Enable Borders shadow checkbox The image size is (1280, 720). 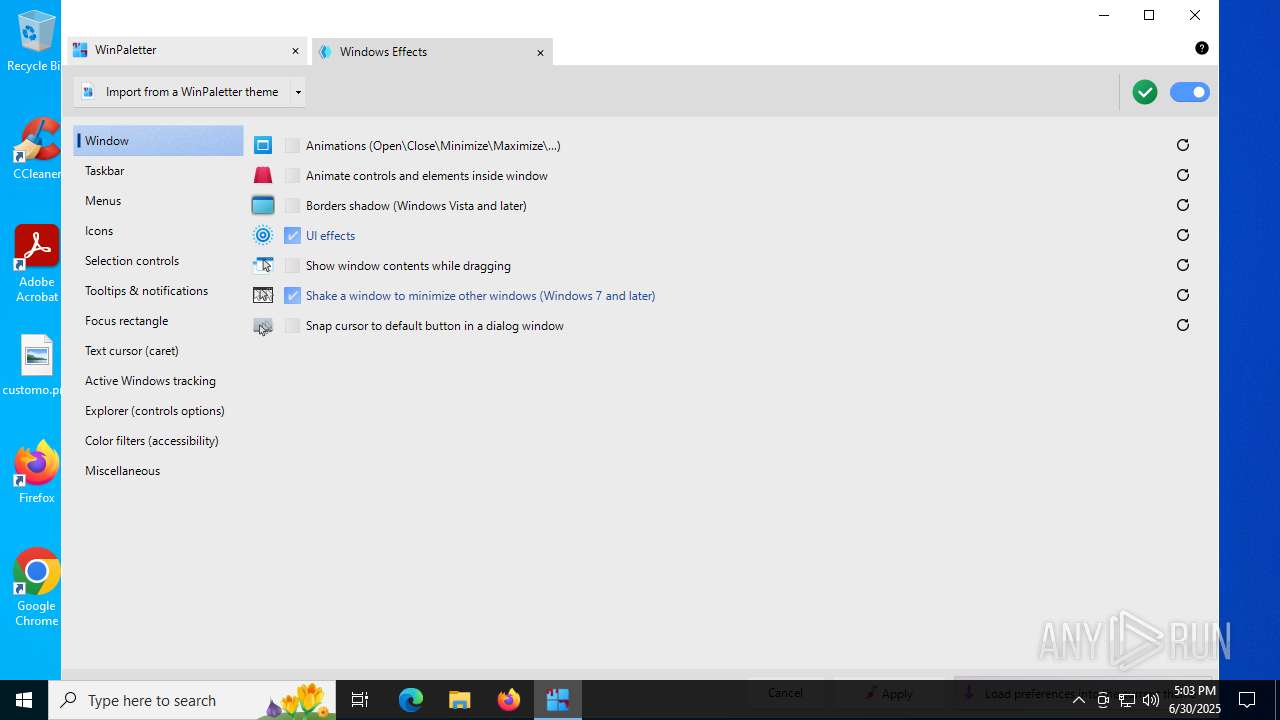point(292,205)
